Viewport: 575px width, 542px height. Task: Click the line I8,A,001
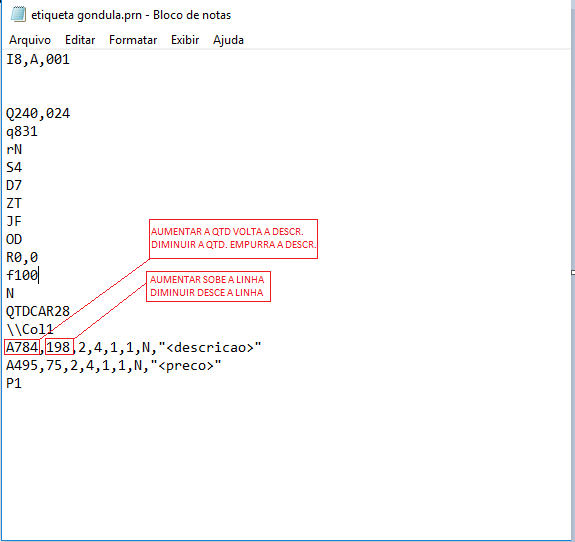[x=38, y=59]
